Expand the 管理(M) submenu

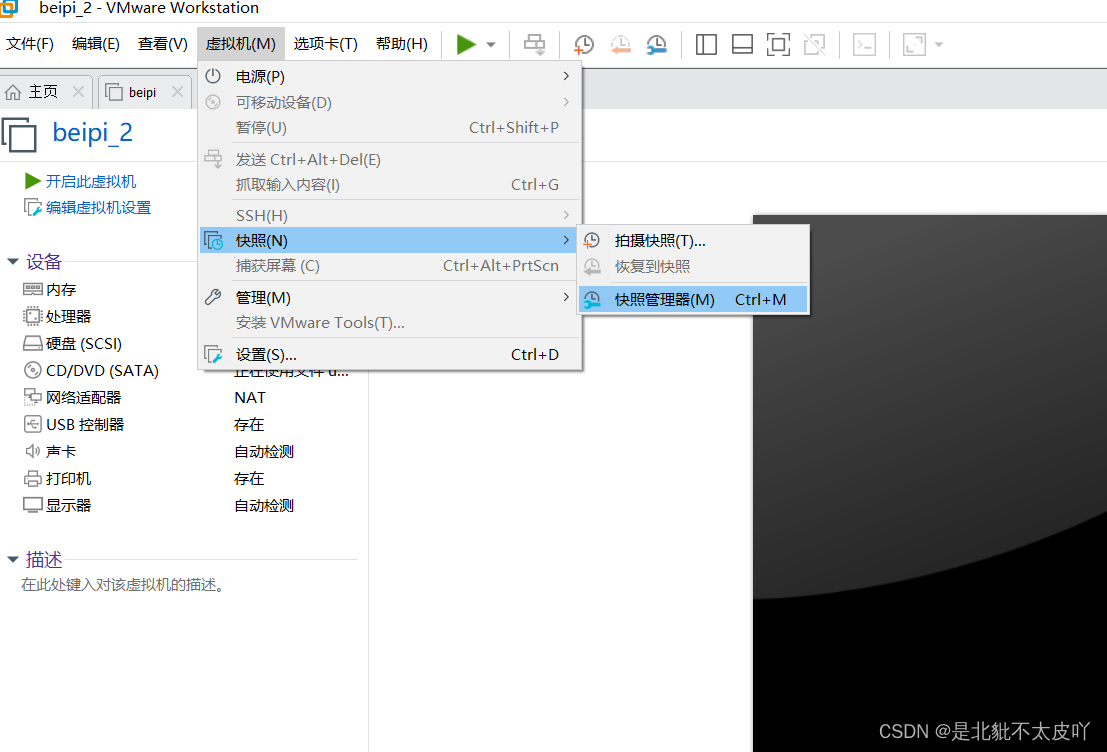[x=390, y=297]
